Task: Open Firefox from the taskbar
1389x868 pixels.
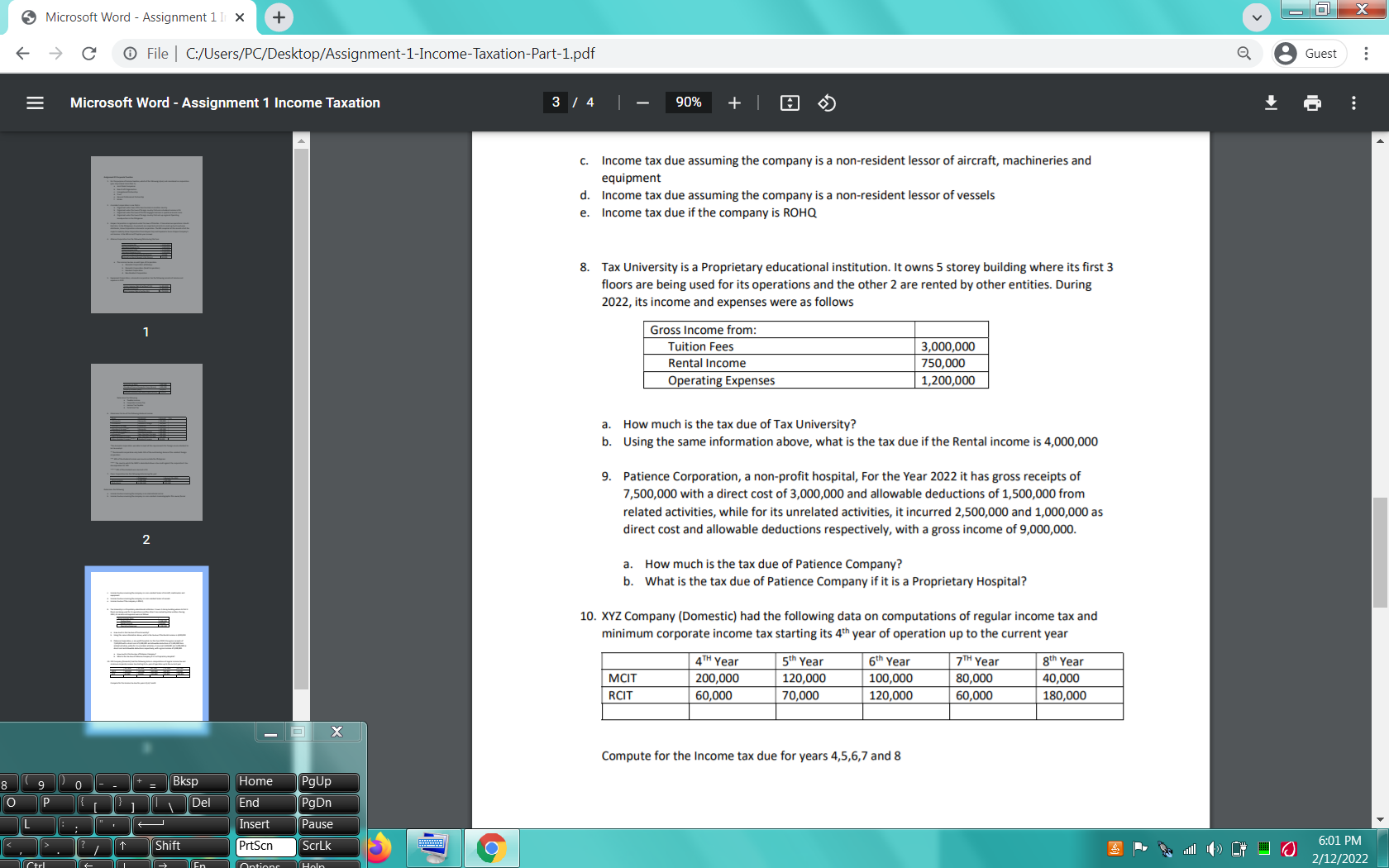Action: click(379, 848)
